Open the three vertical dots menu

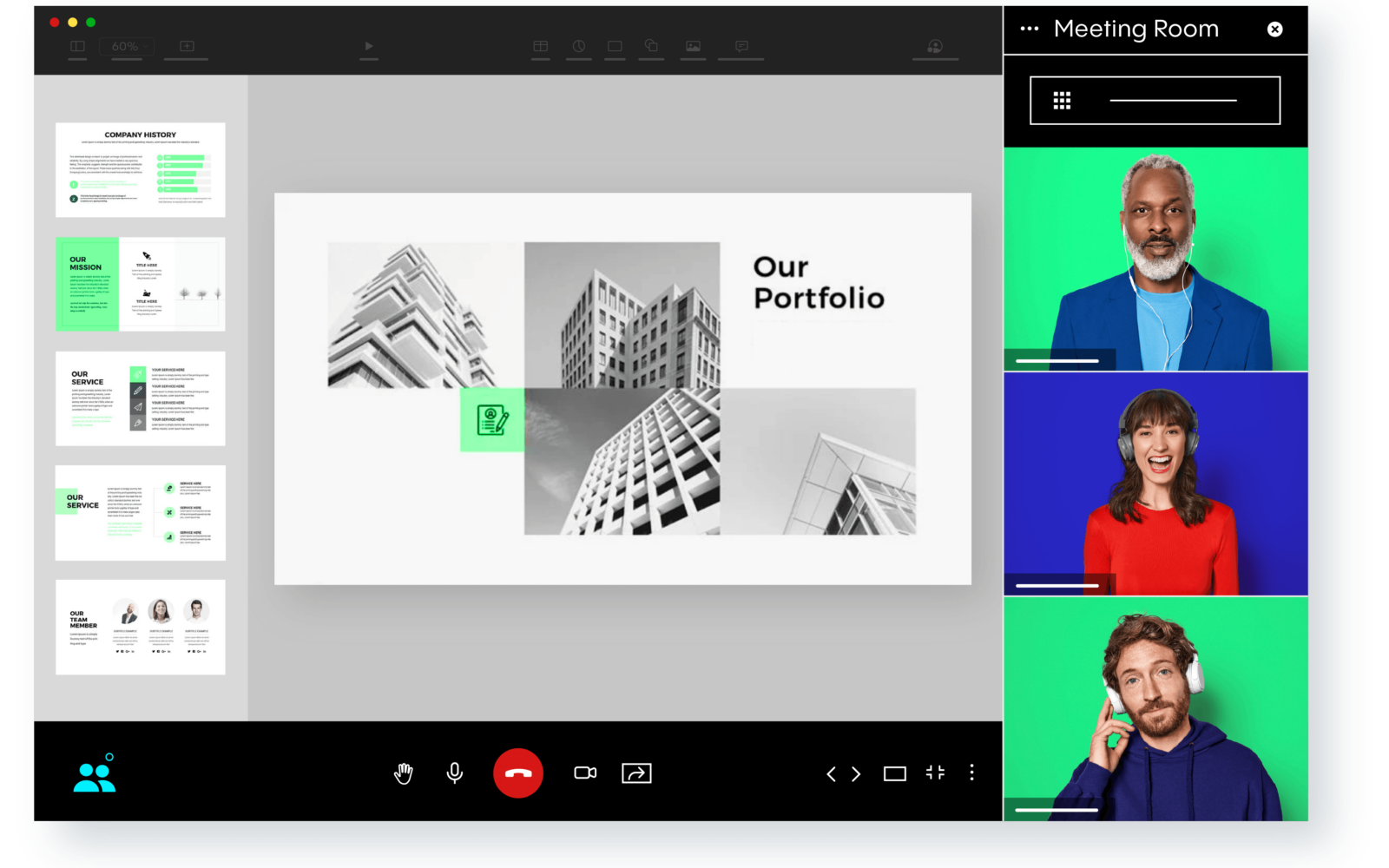coord(971,773)
